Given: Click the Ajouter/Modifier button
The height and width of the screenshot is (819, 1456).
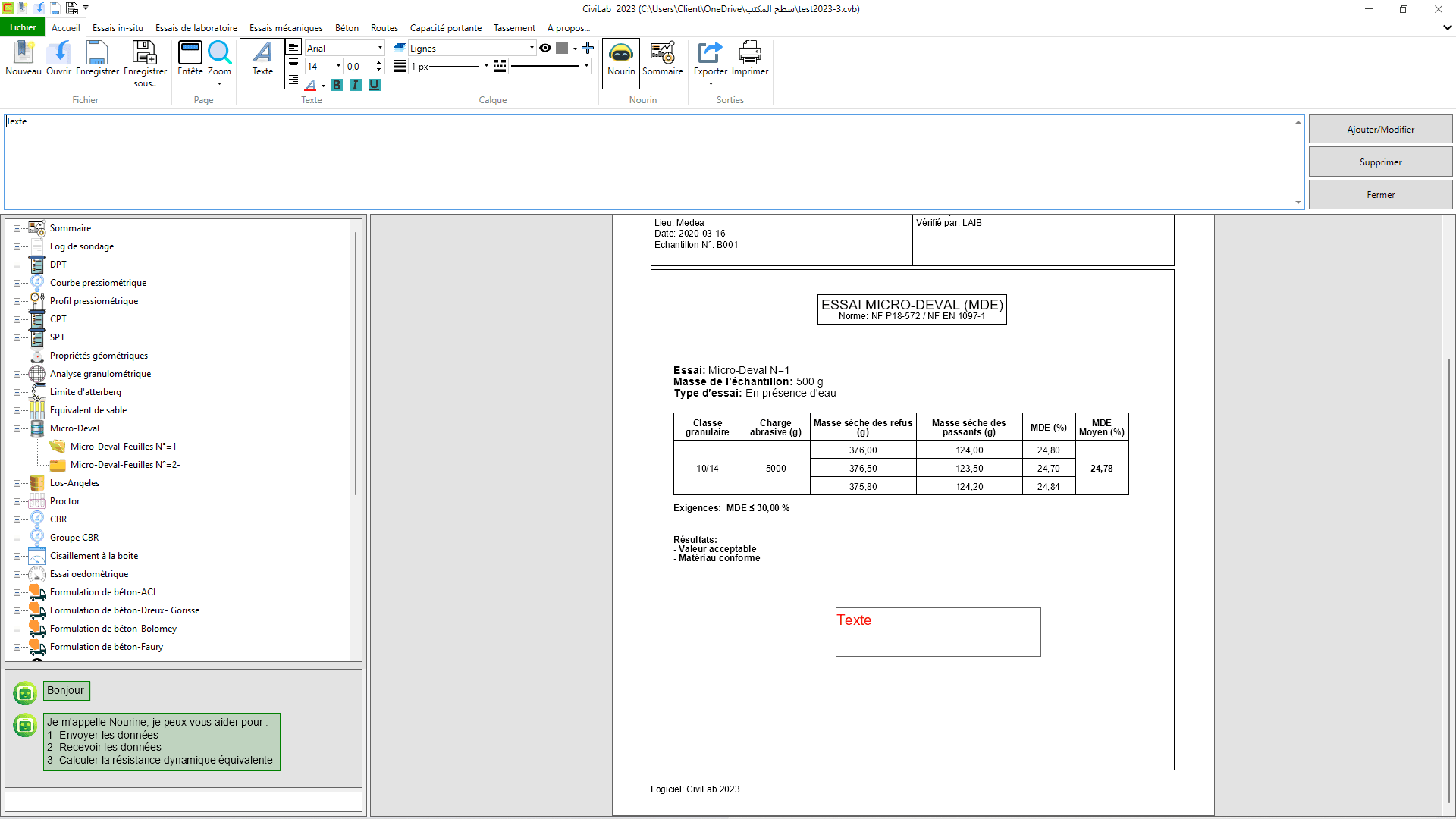Looking at the screenshot, I should point(1380,129).
